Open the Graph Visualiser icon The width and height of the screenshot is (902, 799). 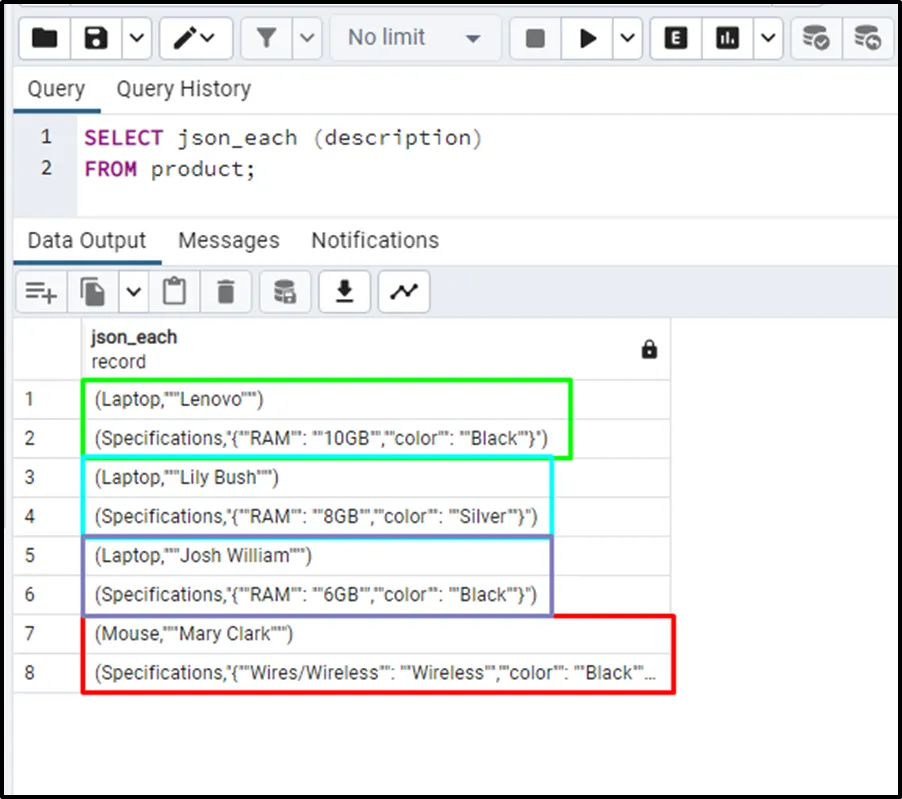(x=404, y=292)
